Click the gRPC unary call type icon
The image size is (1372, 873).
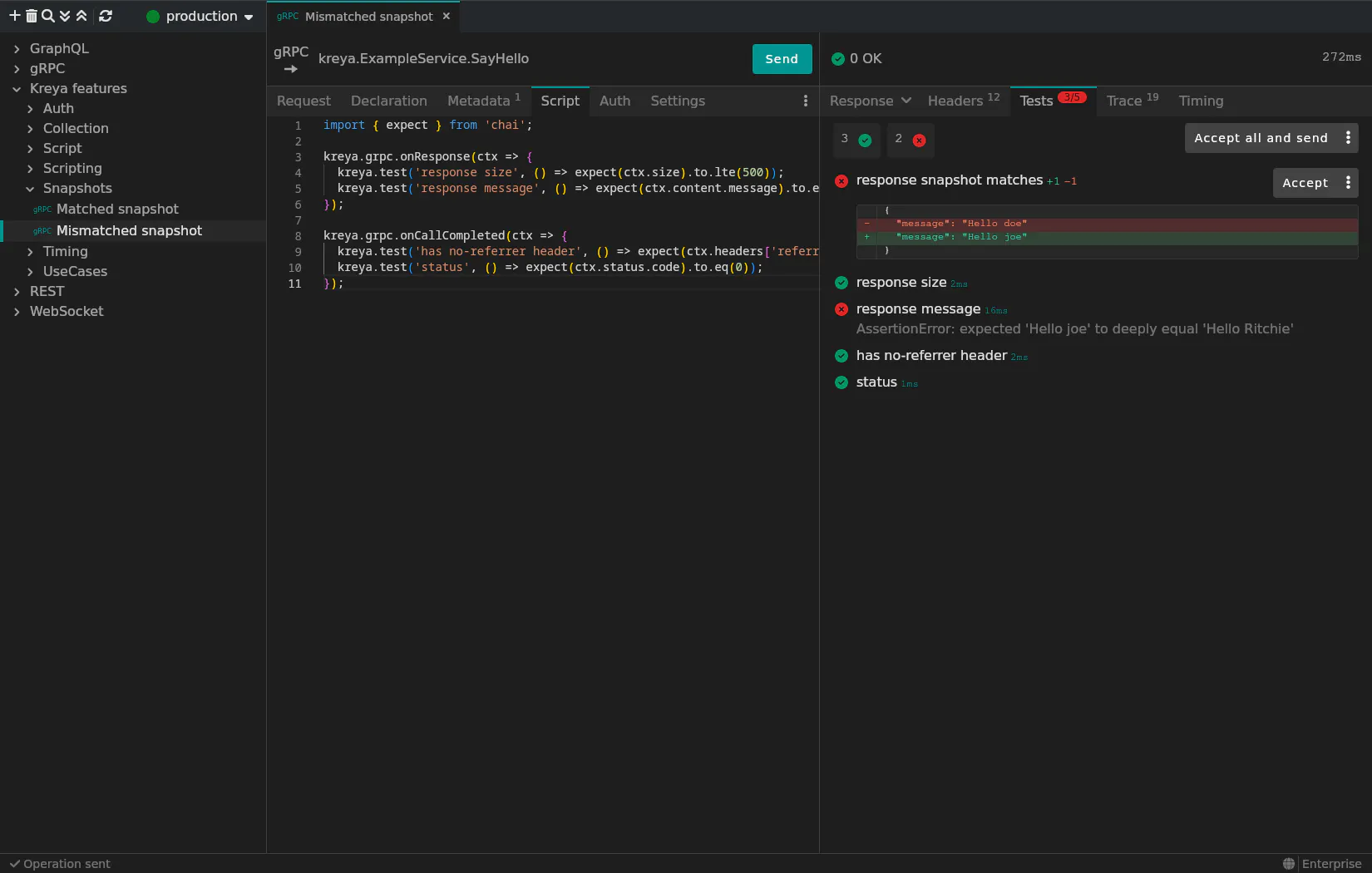pyautogui.click(x=291, y=59)
